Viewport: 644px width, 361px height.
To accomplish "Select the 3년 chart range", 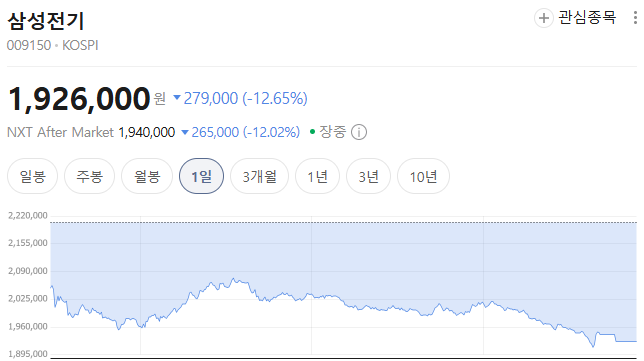I will coord(368,176).
